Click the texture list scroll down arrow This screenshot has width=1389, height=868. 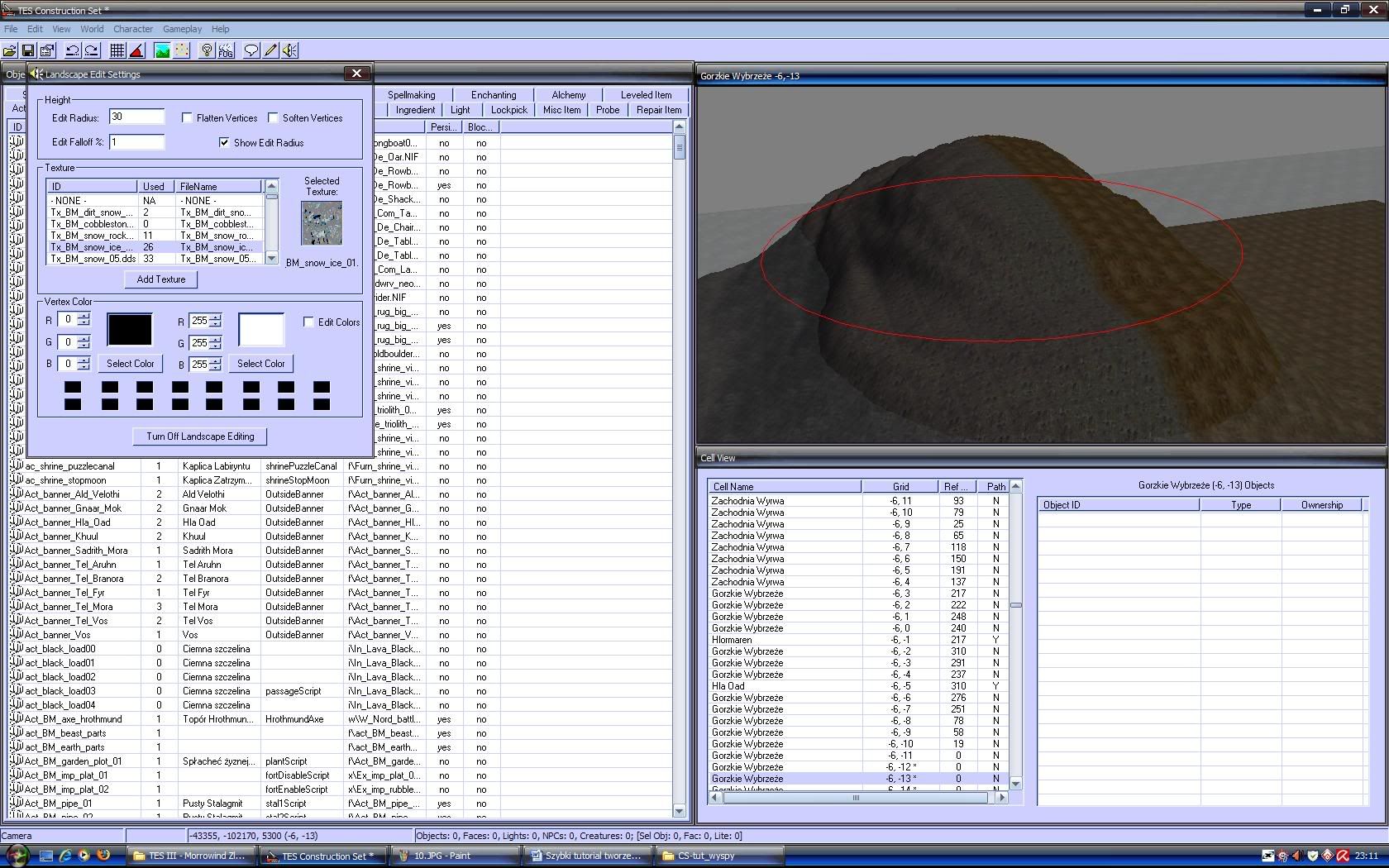(x=272, y=259)
